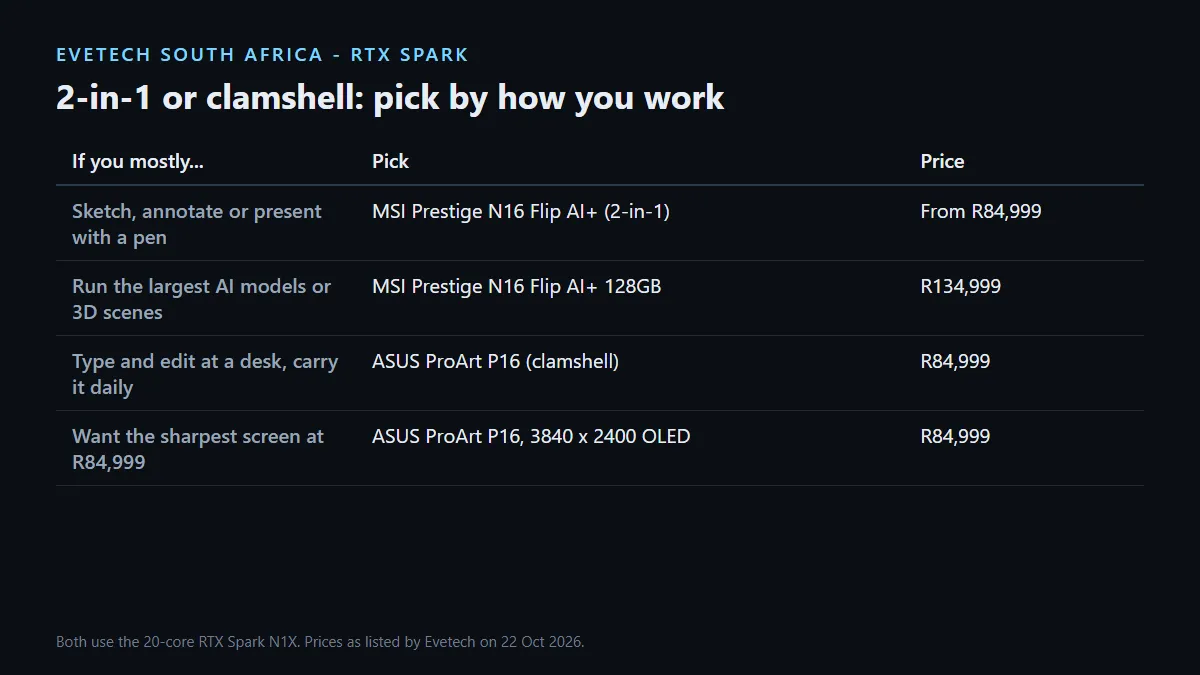
Task: Click 'Run the largest AI models' row label
Action: pos(201,299)
